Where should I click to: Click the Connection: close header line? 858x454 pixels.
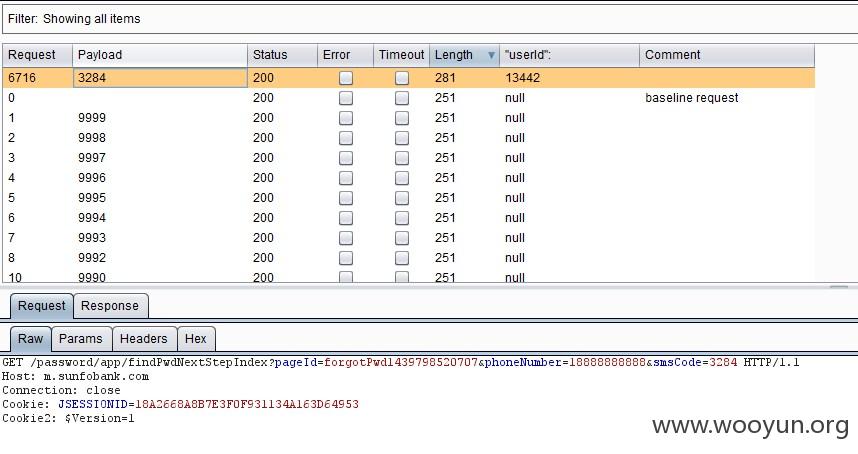pyautogui.click(x=61, y=391)
